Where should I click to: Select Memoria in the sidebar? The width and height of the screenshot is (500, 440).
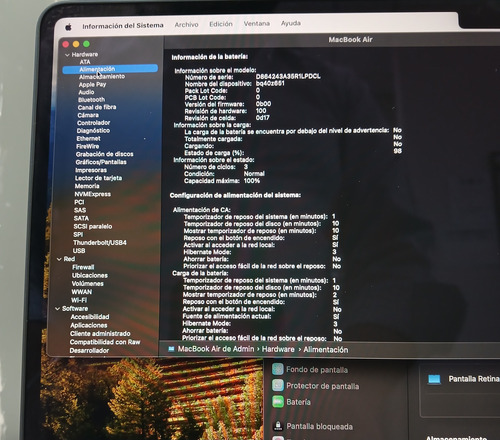tap(87, 186)
